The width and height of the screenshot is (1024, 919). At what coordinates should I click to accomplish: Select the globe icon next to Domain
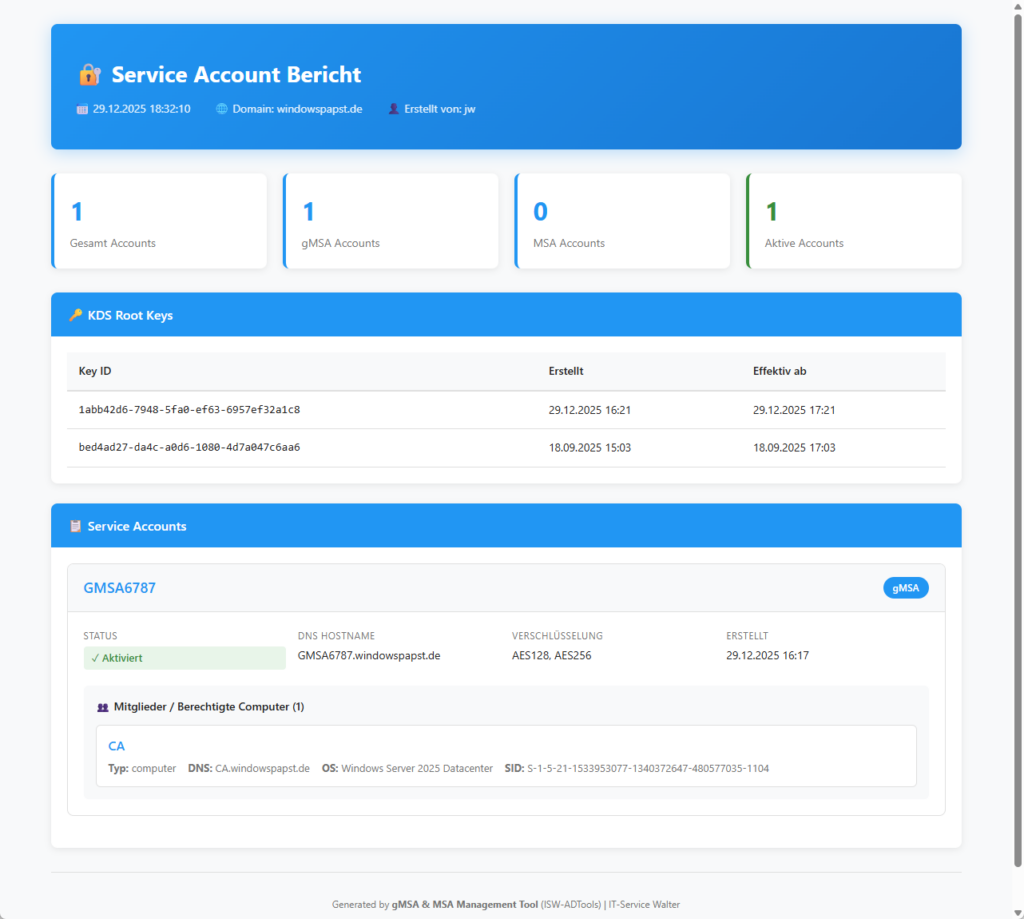tap(220, 108)
